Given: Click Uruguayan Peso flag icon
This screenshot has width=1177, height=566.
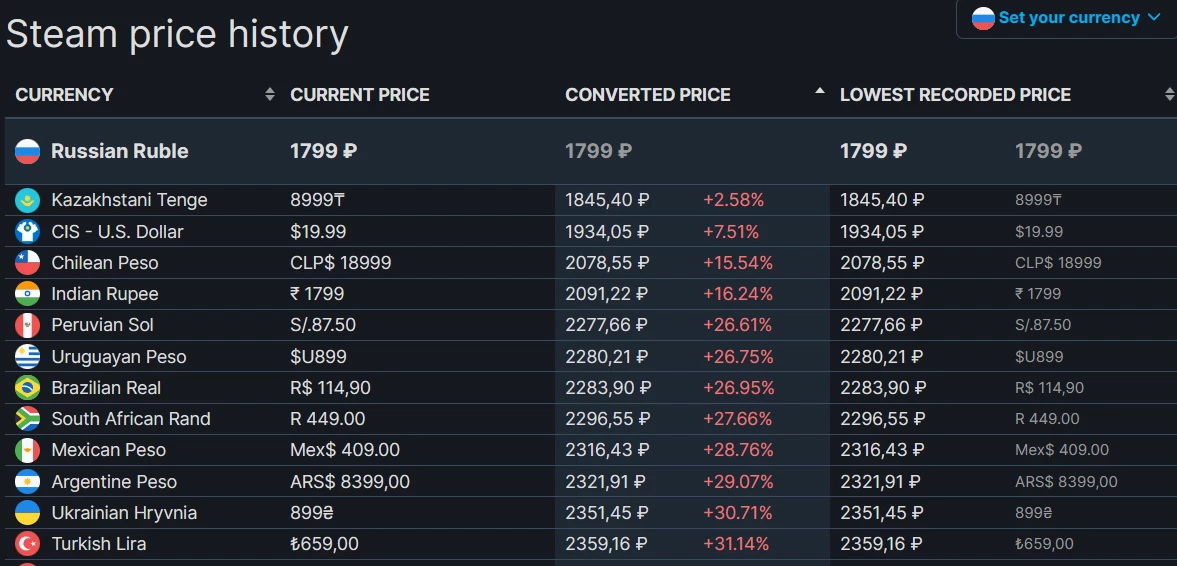Looking at the screenshot, I should click(28, 357).
